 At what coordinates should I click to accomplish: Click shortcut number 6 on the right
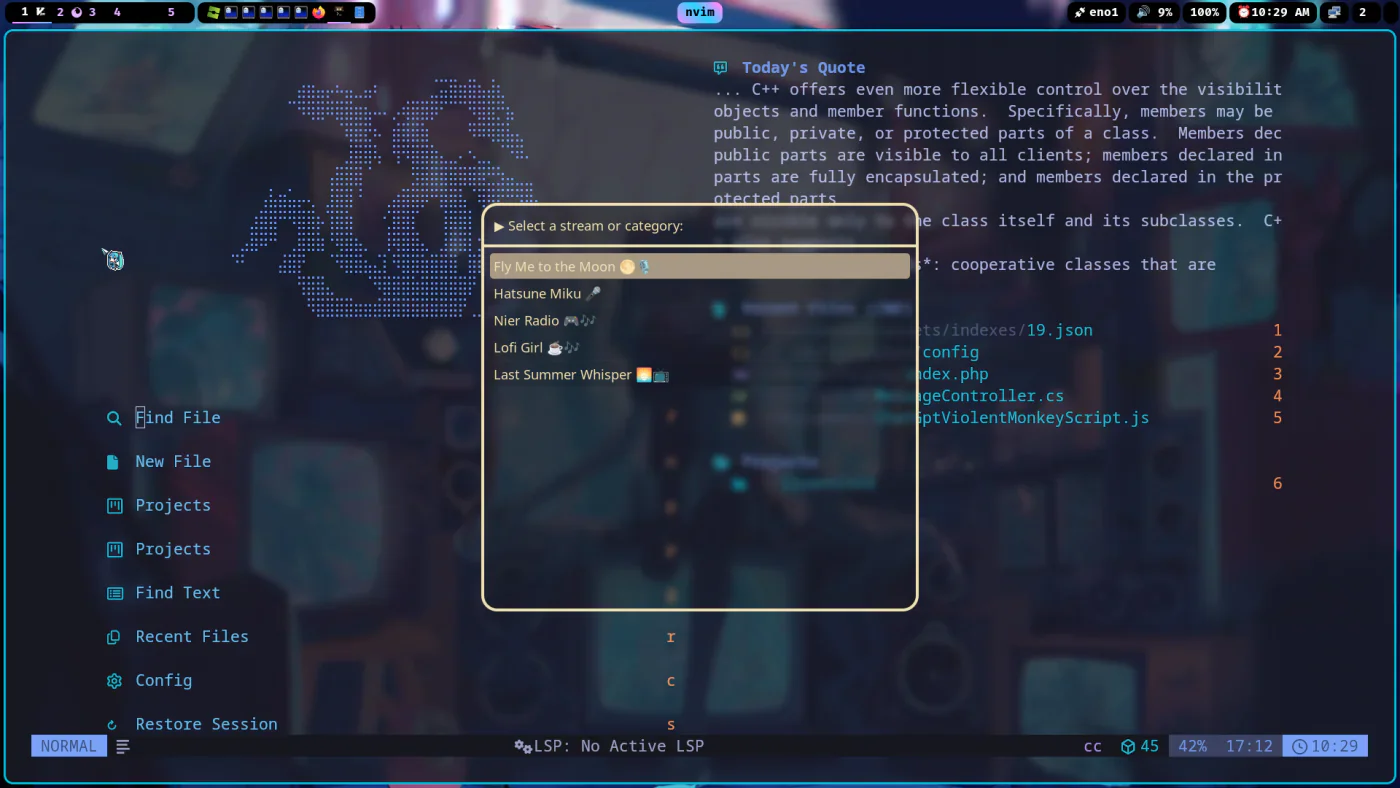pos(1277,484)
